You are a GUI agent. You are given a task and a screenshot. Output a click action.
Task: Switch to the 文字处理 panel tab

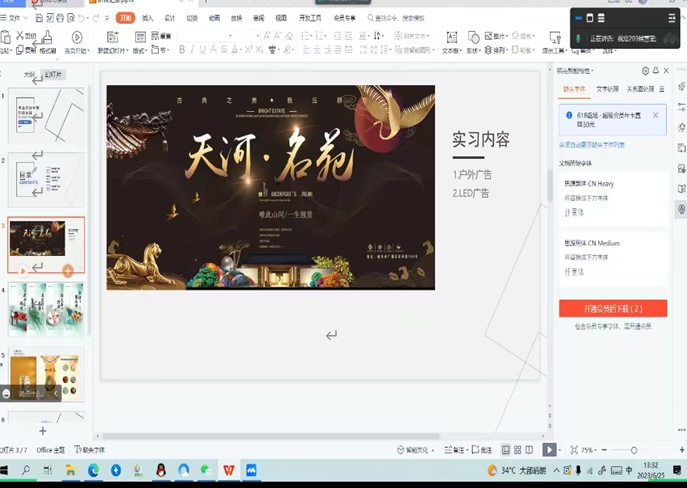[607, 89]
